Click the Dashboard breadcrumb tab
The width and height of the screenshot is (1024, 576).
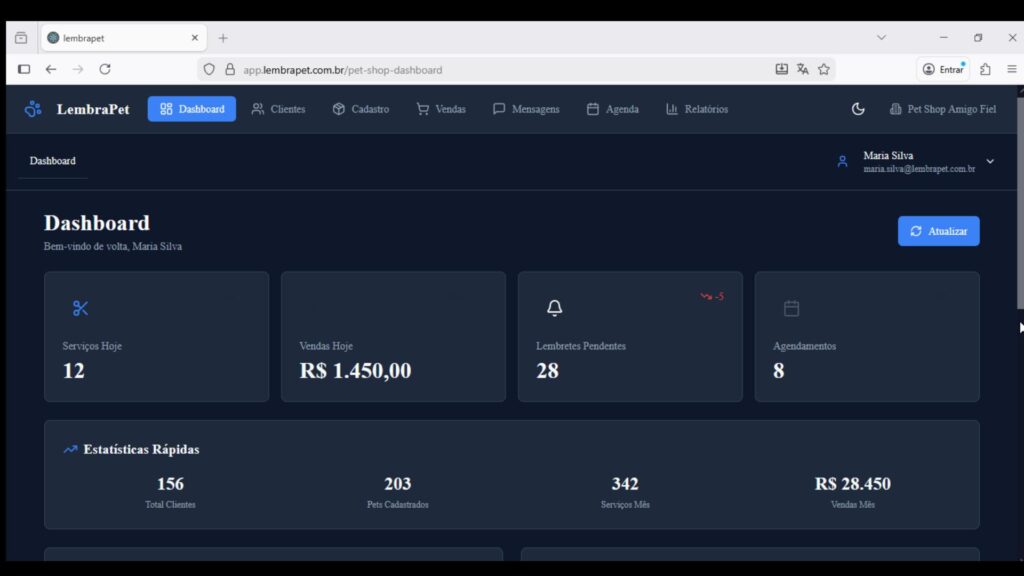(x=52, y=161)
